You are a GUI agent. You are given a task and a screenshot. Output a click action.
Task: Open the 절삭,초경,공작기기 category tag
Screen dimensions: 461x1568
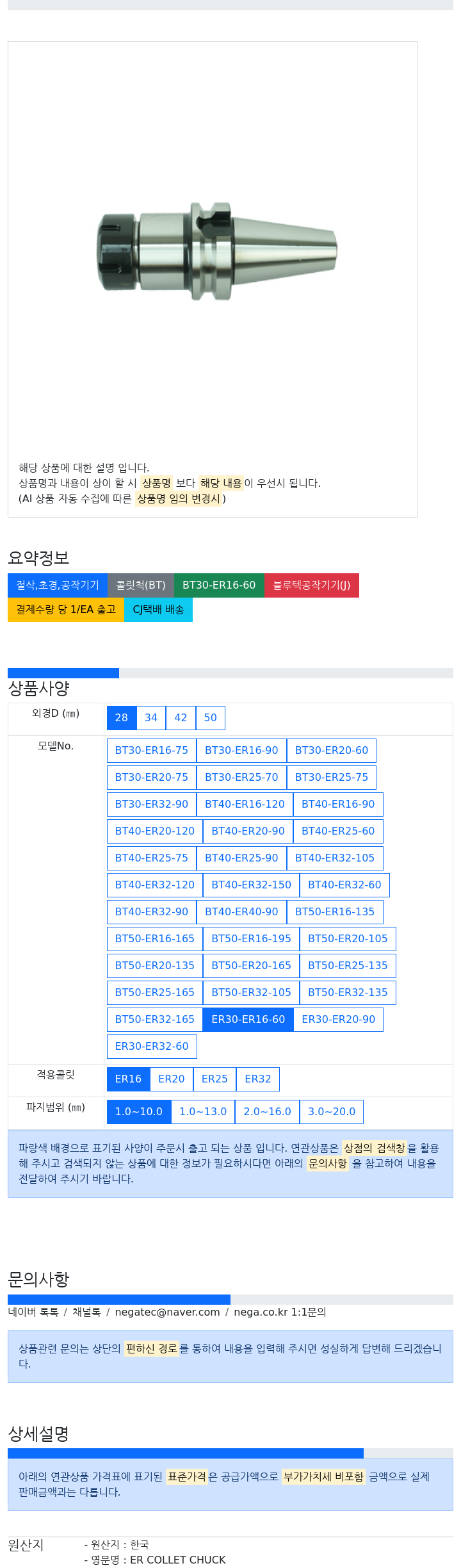click(58, 585)
